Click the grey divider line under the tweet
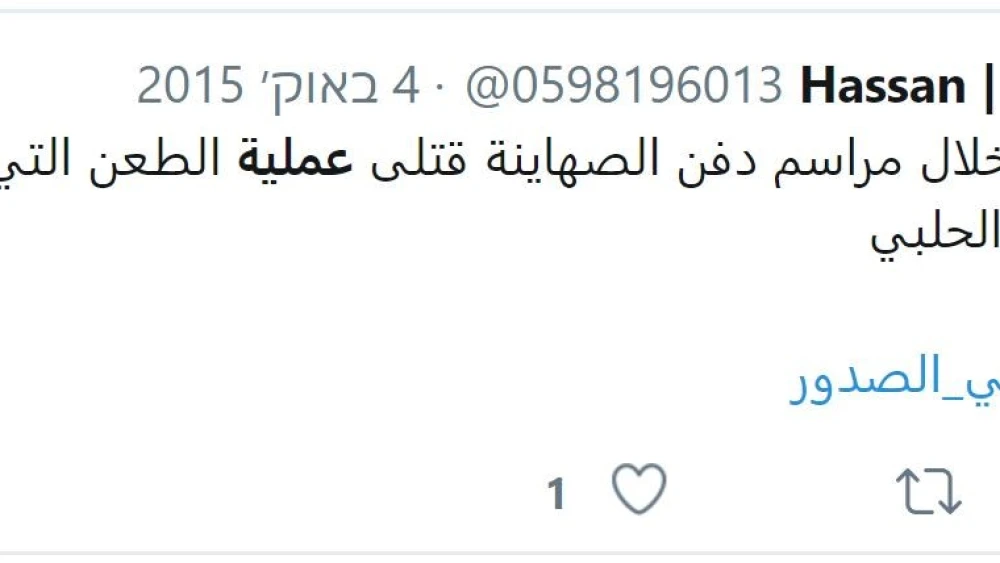The width and height of the screenshot is (1000, 563). point(500,553)
